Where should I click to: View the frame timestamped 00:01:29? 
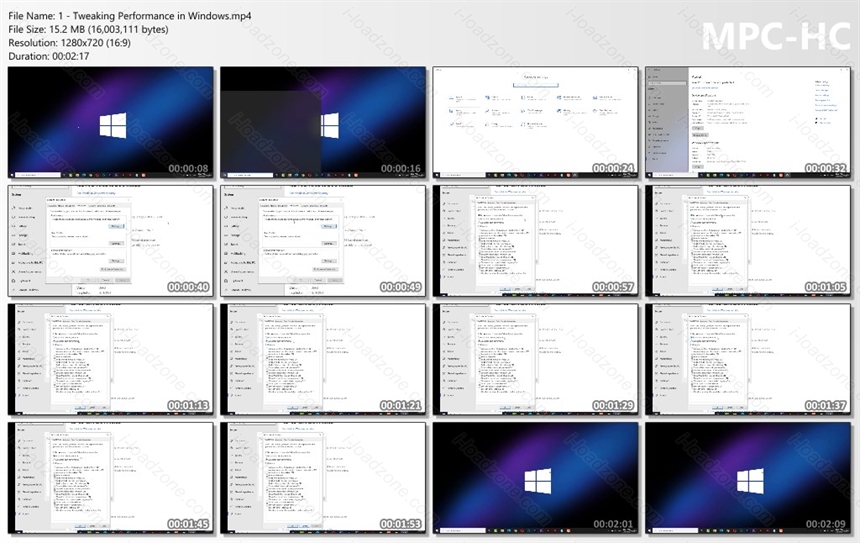tap(535, 360)
